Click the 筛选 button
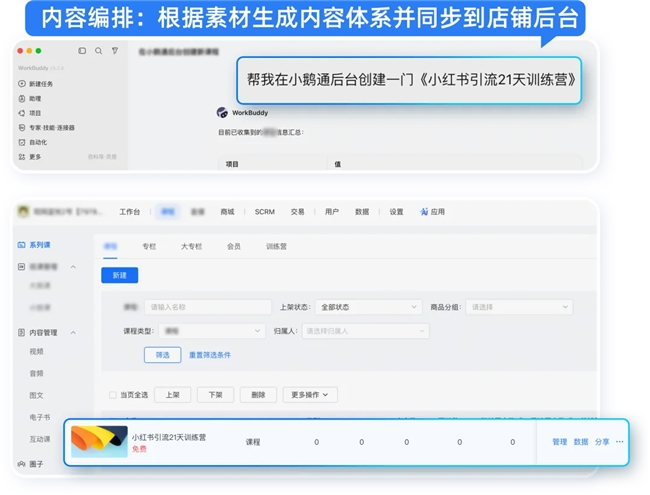 coord(162,355)
